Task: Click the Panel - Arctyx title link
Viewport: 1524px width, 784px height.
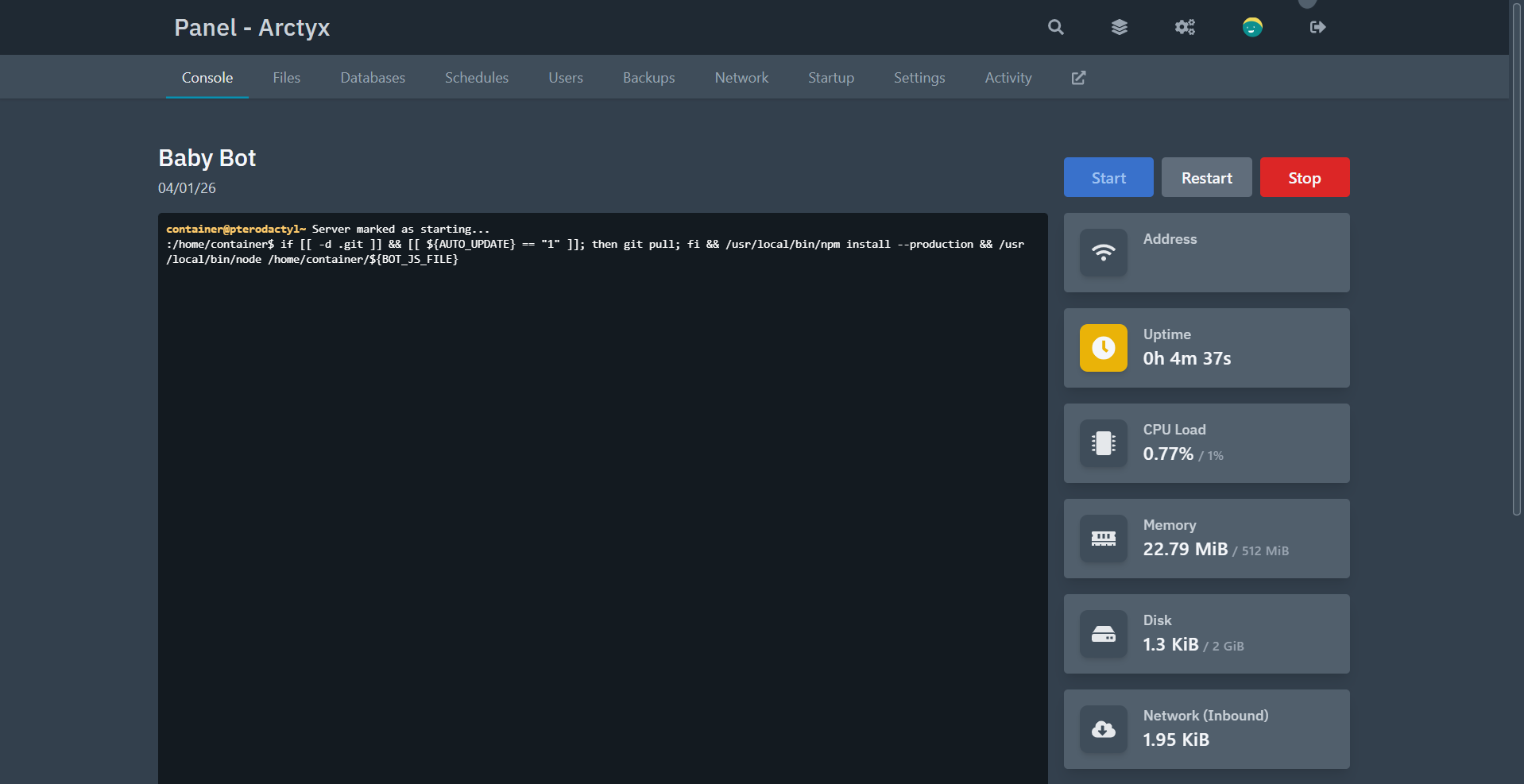Action: pos(252,28)
